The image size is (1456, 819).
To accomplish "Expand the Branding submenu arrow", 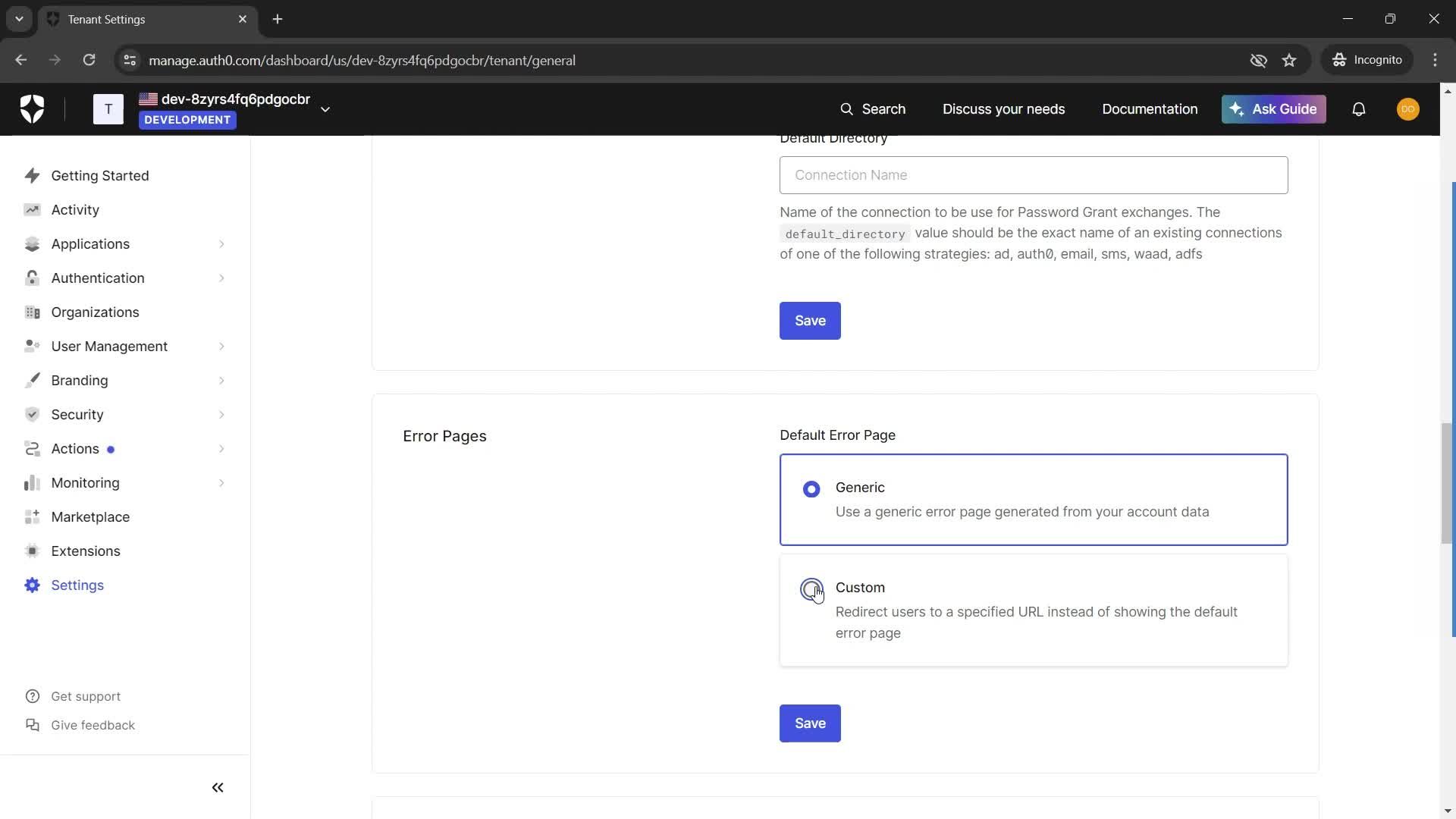I will click(221, 381).
